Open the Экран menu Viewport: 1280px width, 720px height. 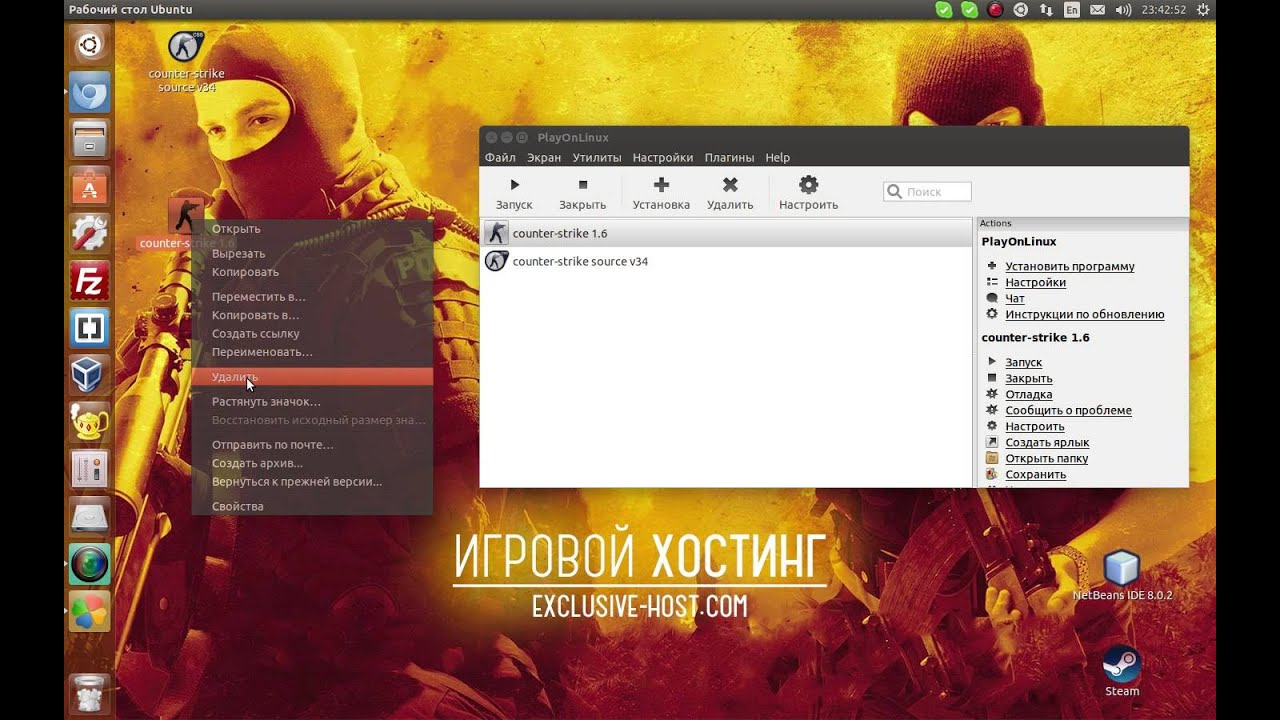coord(544,158)
